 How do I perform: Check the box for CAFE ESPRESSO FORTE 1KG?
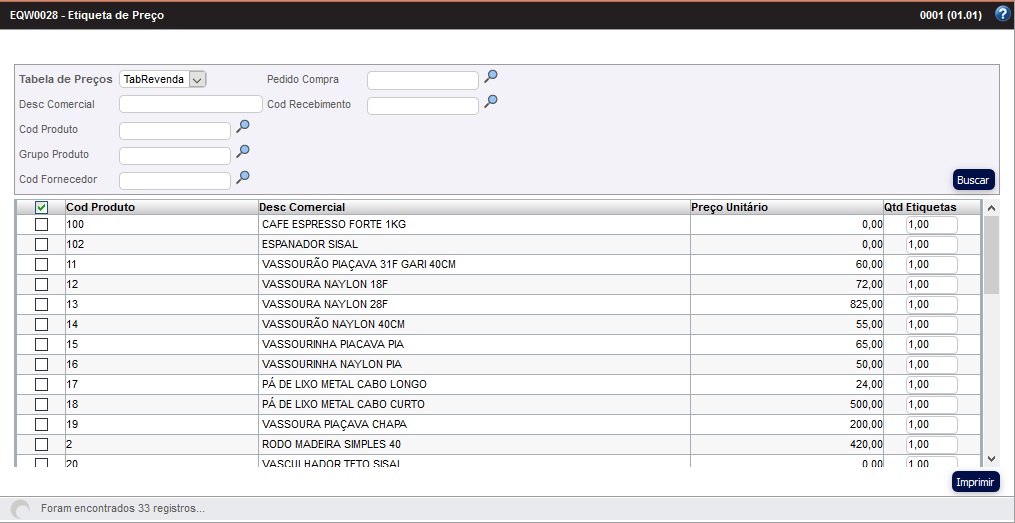pos(41,225)
